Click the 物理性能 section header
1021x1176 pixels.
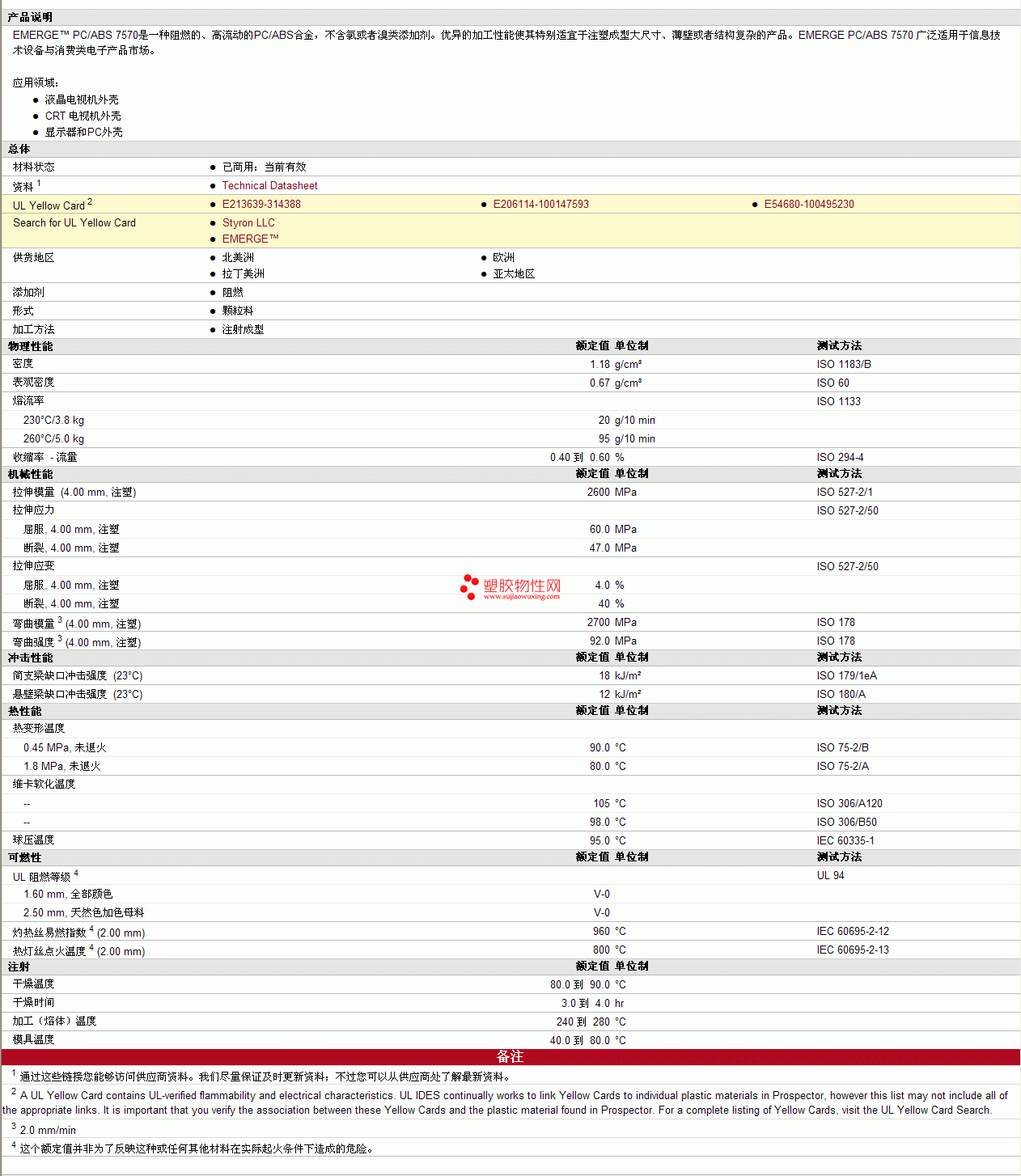(31, 346)
